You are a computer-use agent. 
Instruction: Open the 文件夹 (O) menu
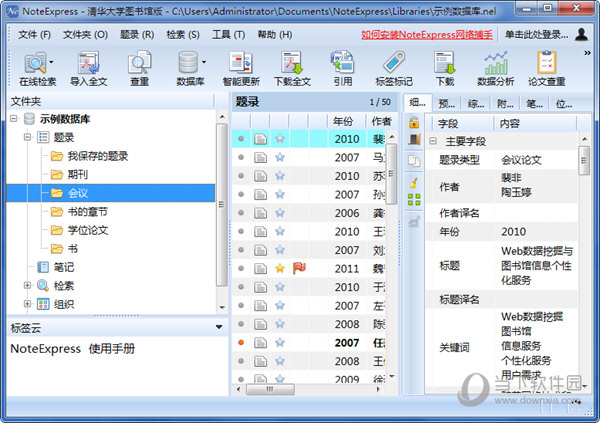(85, 35)
